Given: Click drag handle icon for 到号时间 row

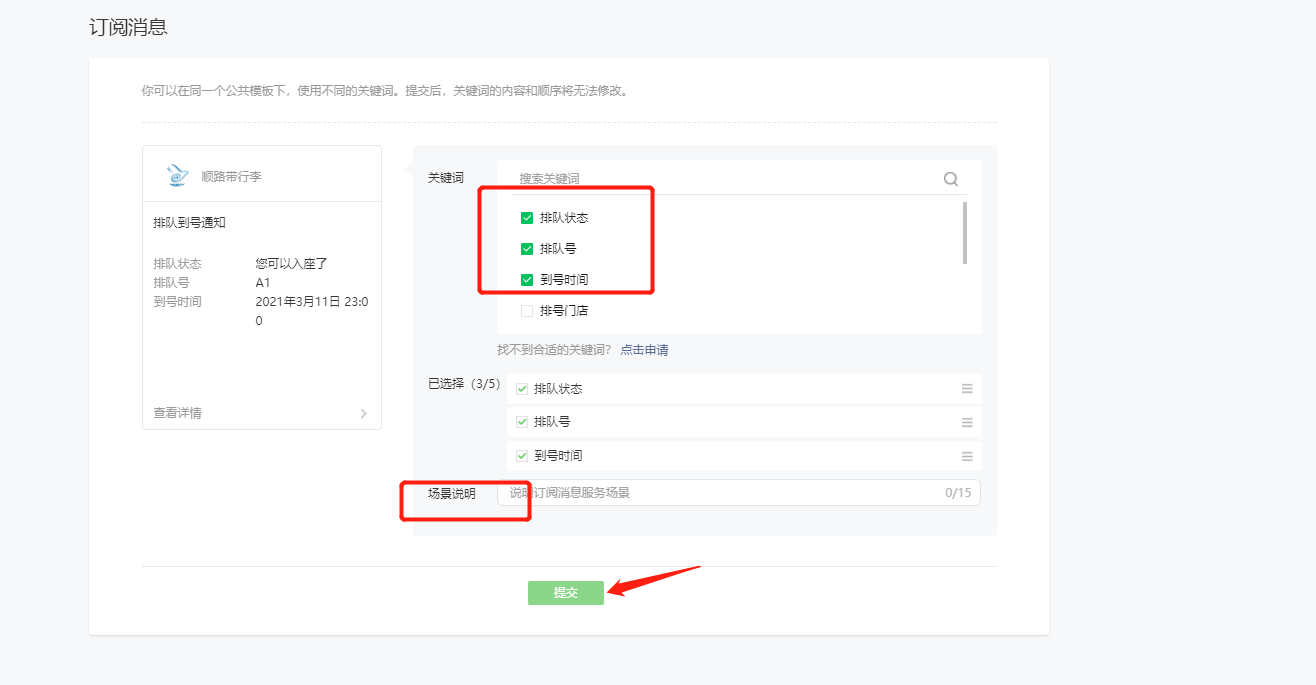Looking at the screenshot, I should tap(967, 456).
